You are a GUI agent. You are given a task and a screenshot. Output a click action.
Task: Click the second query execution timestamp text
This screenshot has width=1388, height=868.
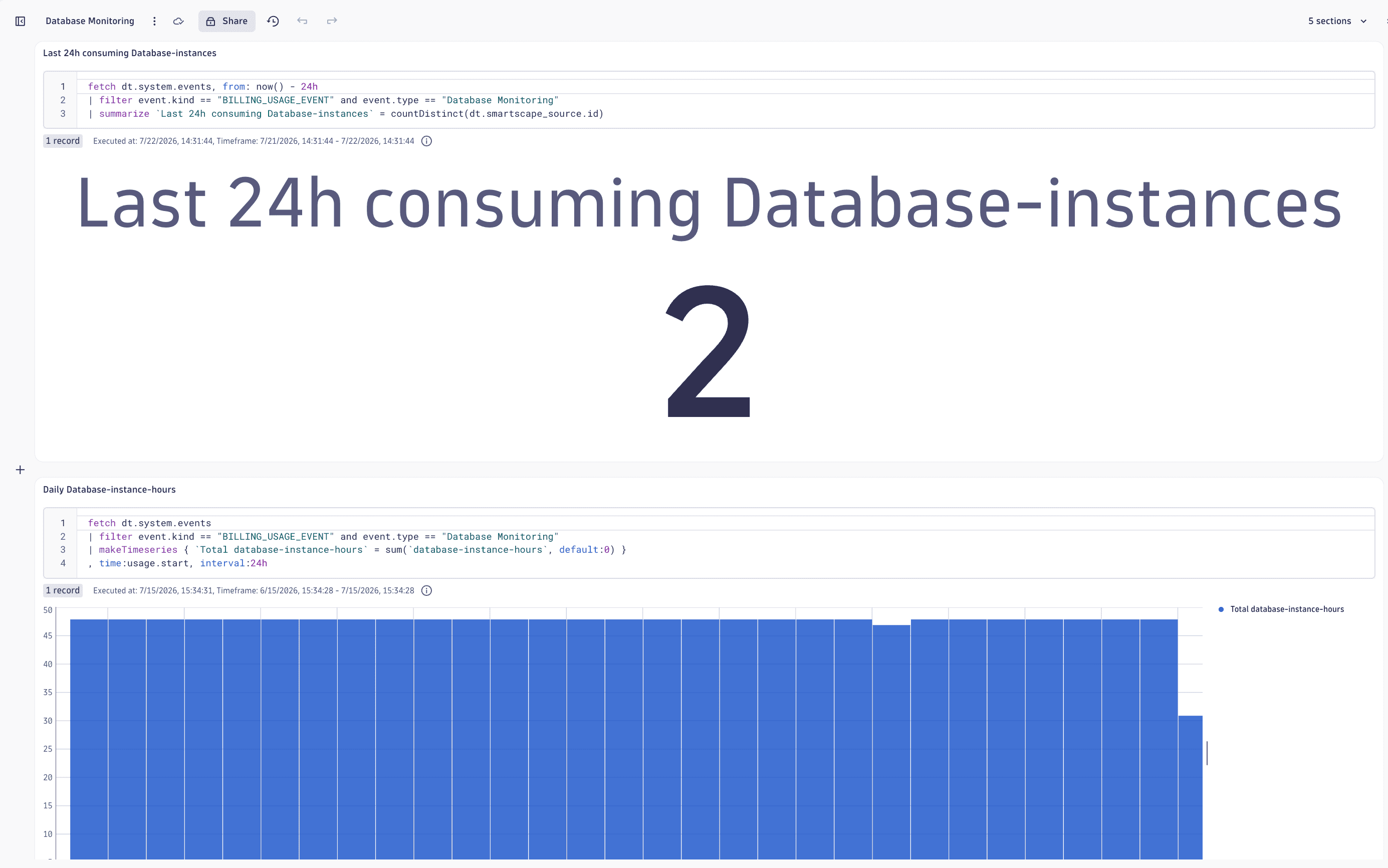(253, 591)
